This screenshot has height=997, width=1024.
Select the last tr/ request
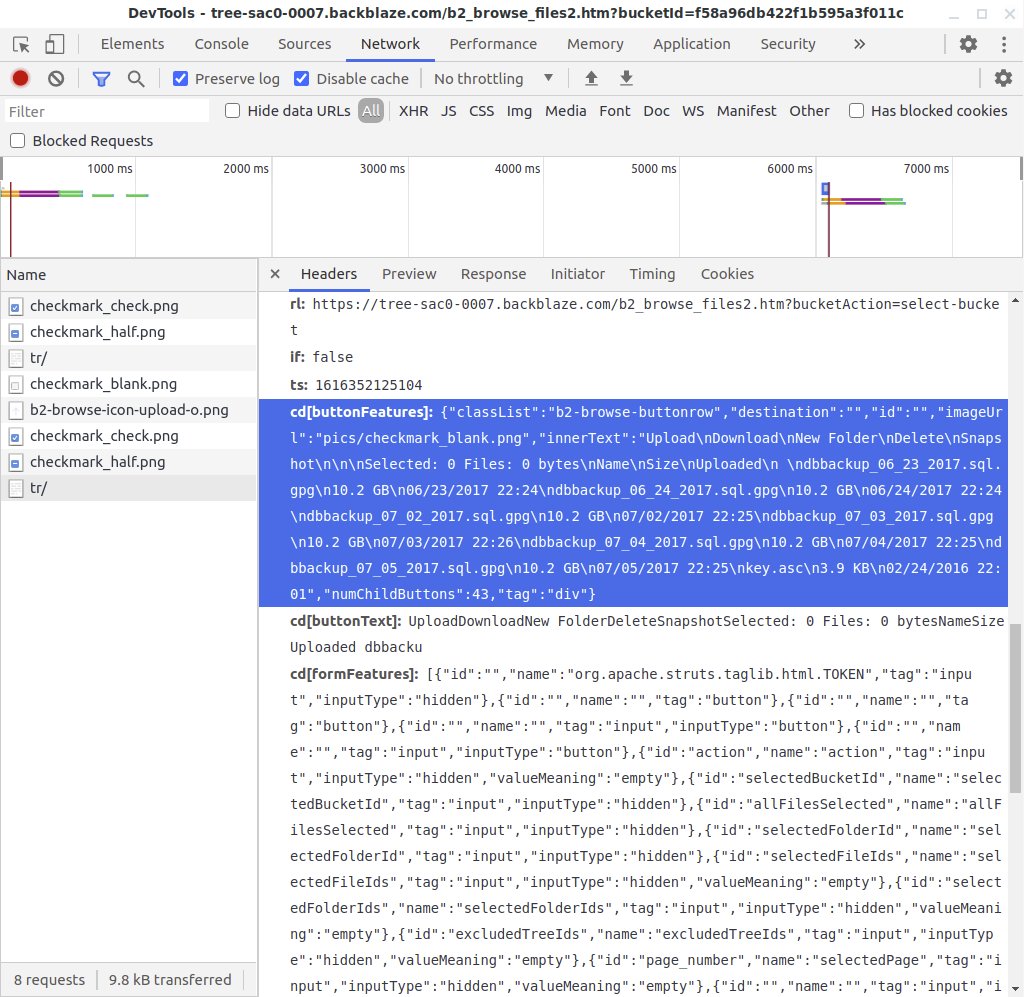tap(129, 488)
